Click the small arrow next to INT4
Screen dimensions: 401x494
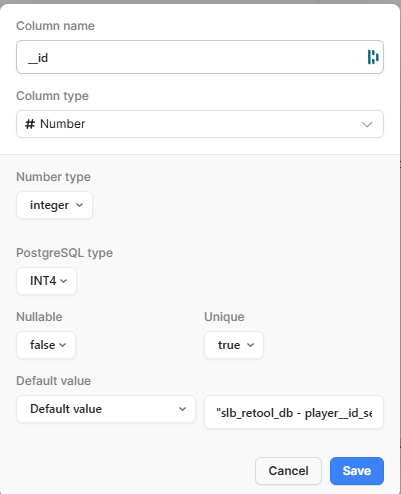tap(63, 281)
